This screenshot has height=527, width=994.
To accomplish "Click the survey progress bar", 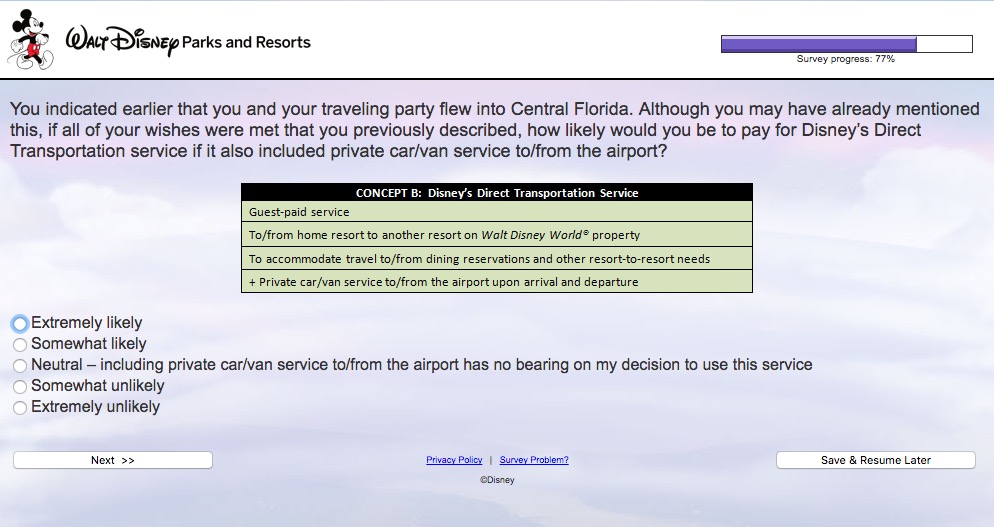I will [x=846, y=44].
